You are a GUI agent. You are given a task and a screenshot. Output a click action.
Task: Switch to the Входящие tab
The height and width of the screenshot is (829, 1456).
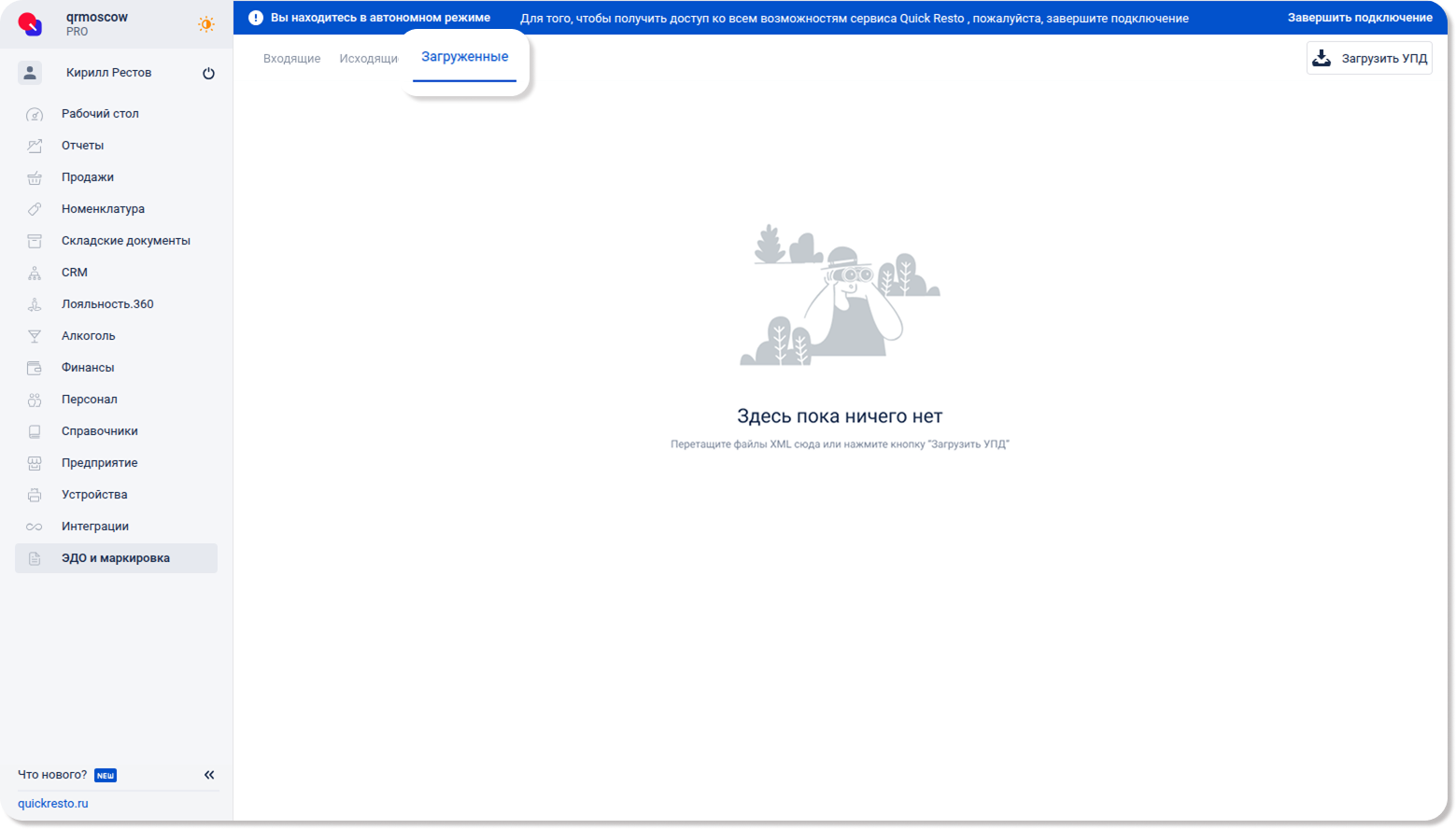291,59
